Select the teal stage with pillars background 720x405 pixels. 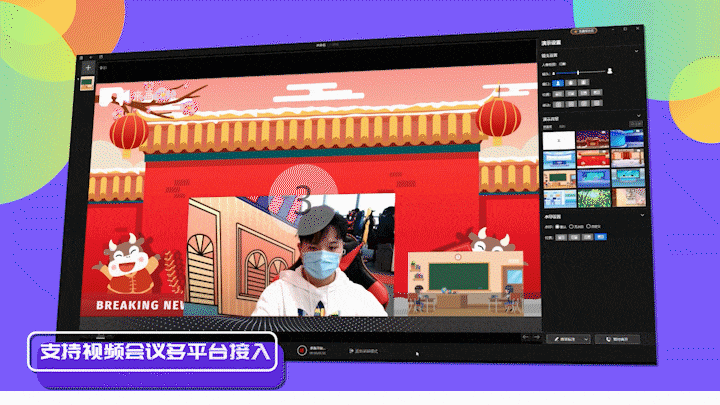click(x=628, y=177)
